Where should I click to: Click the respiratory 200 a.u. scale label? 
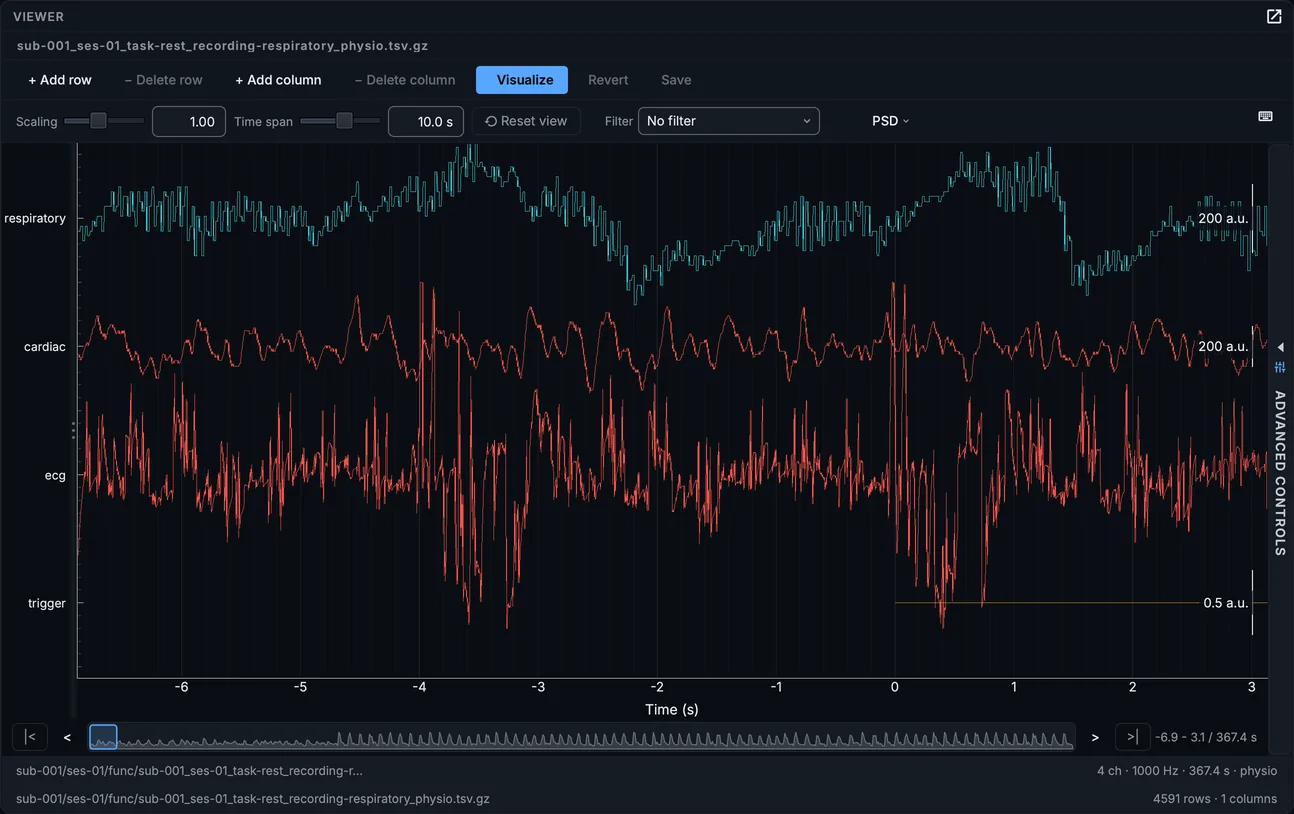1223,218
